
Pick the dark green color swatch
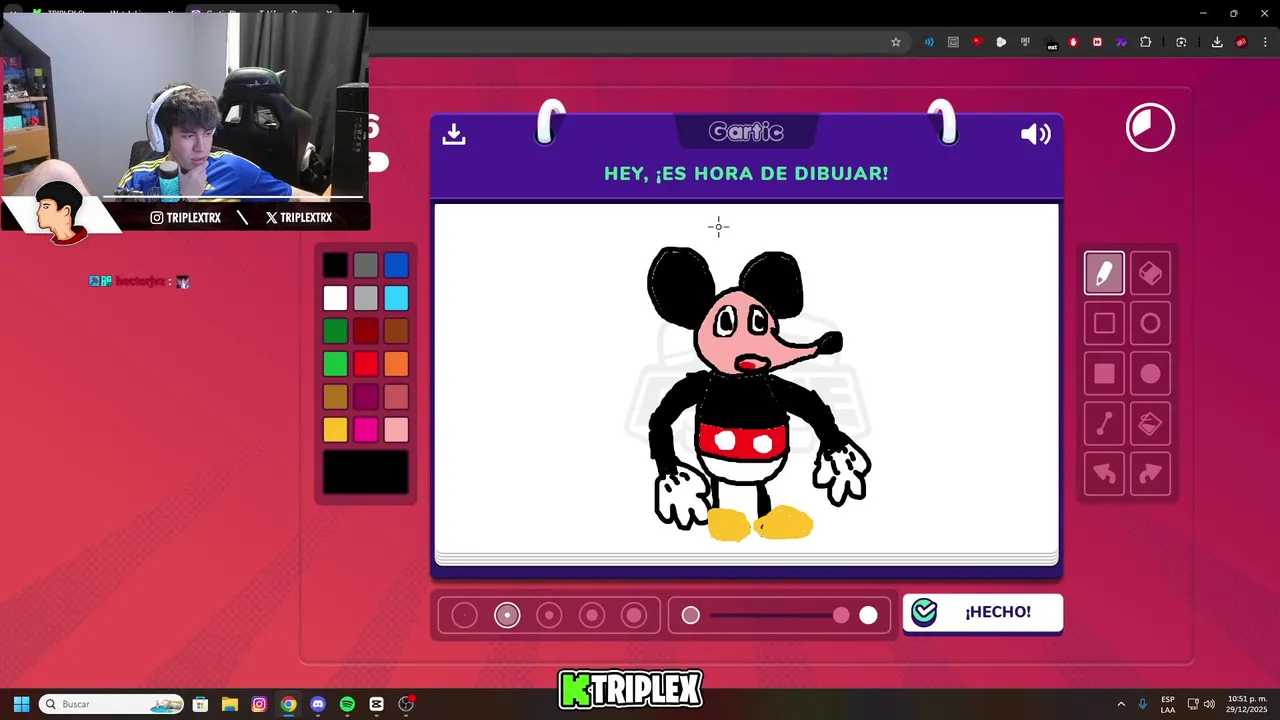tap(335, 331)
